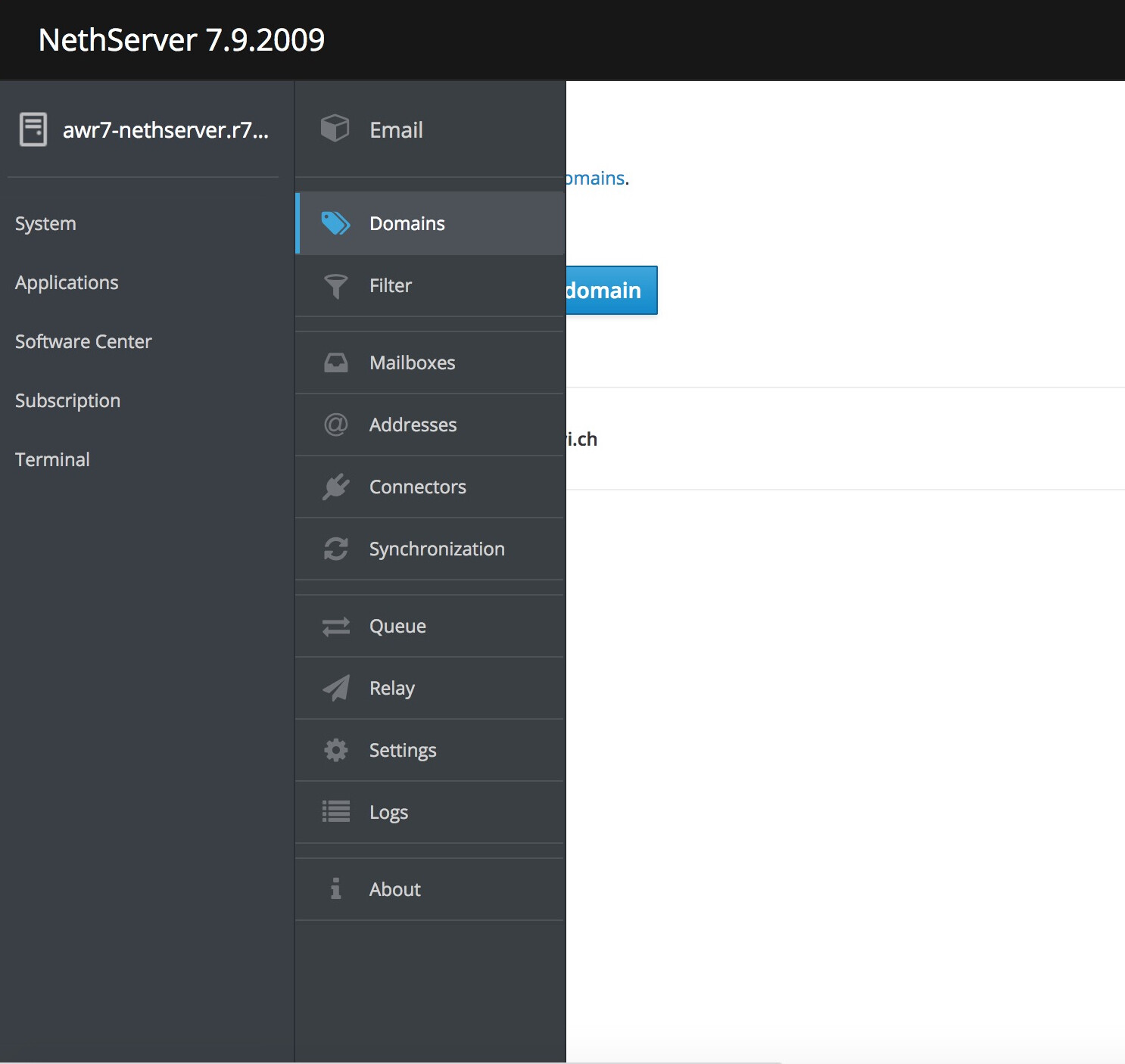The height and width of the screenshot is (1064, 1125).
Task: Click the Email application header
Action: (x=395, y=130)
